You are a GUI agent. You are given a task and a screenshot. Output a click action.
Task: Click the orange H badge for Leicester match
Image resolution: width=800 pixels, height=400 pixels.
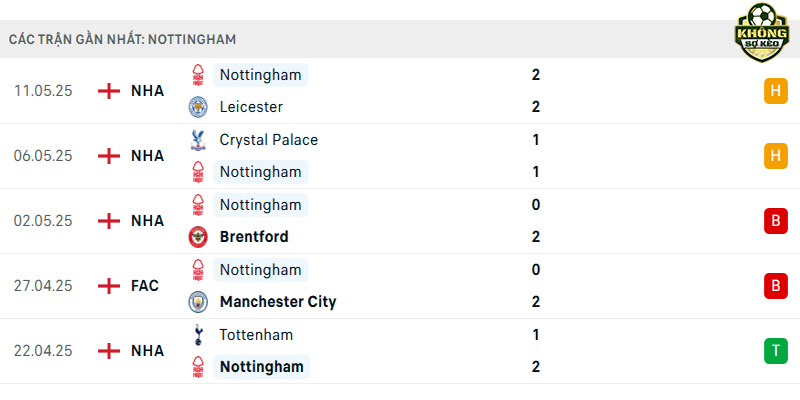pyautogui.click(x=776, y=91)
